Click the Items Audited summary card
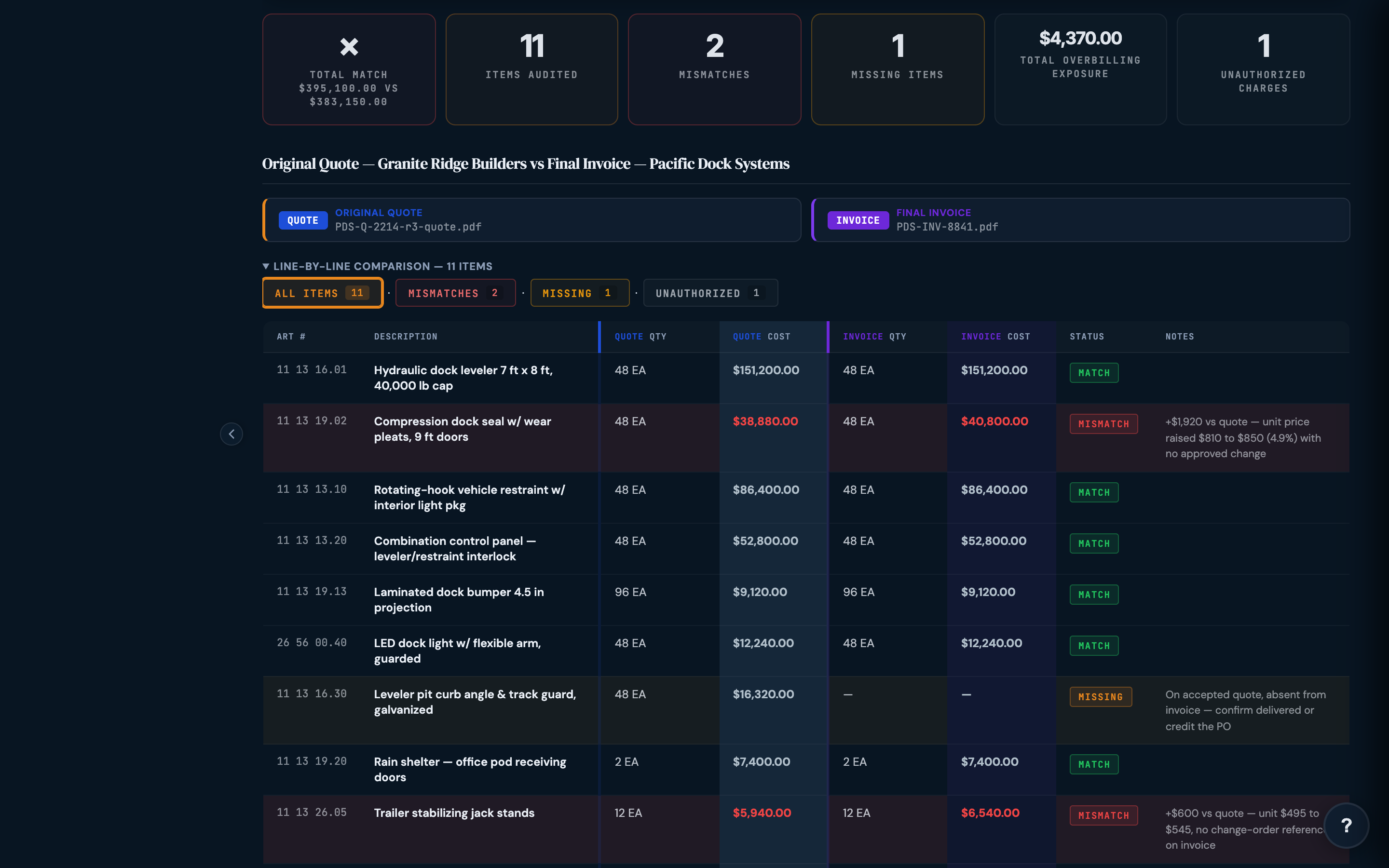Viewport: 1389px width, 868px height. coord(531,69)
